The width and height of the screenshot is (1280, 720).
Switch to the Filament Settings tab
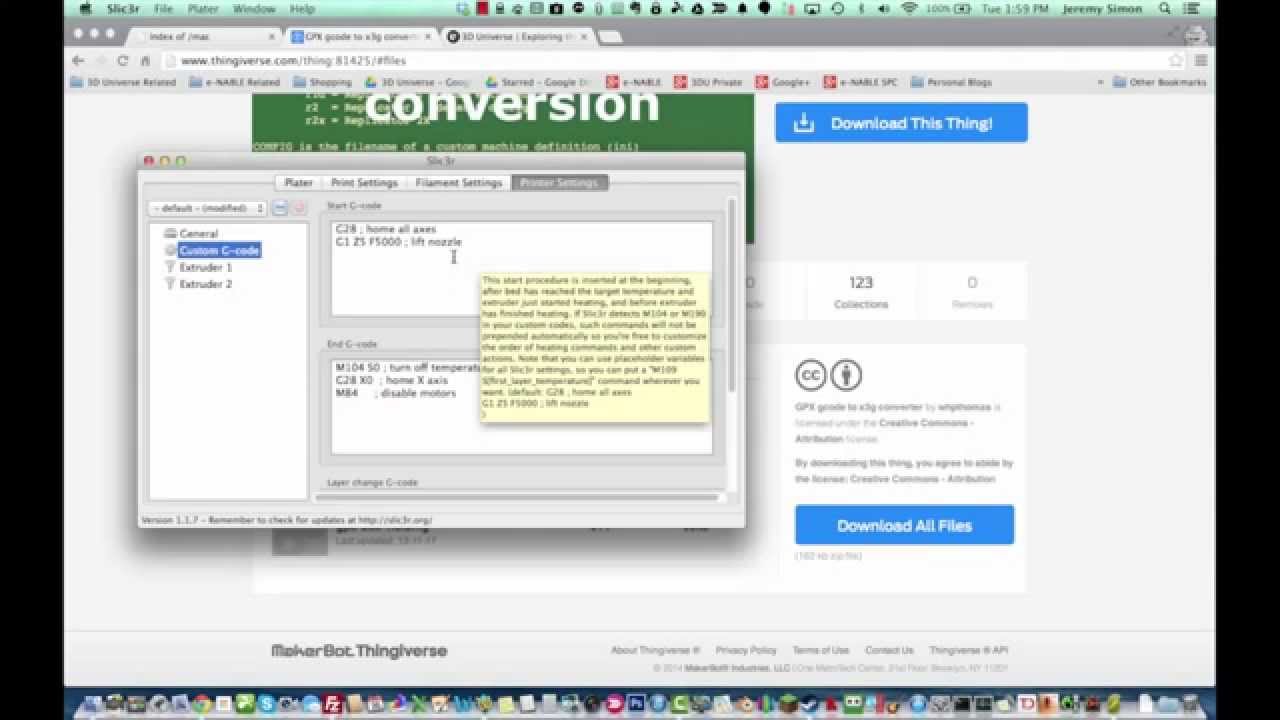click(458, 183)
